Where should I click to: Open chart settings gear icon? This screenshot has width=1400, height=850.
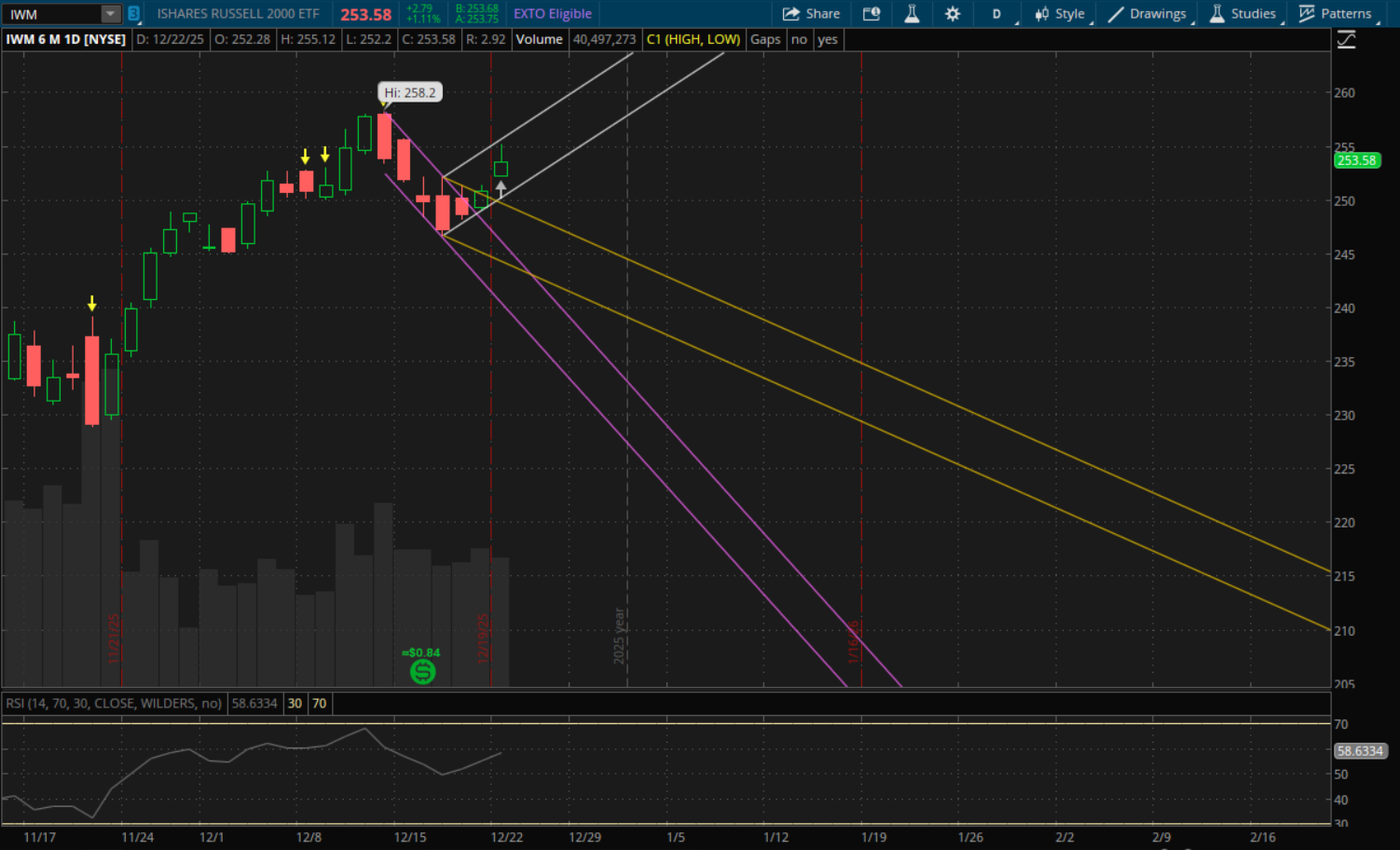click(x=952, y=14)
